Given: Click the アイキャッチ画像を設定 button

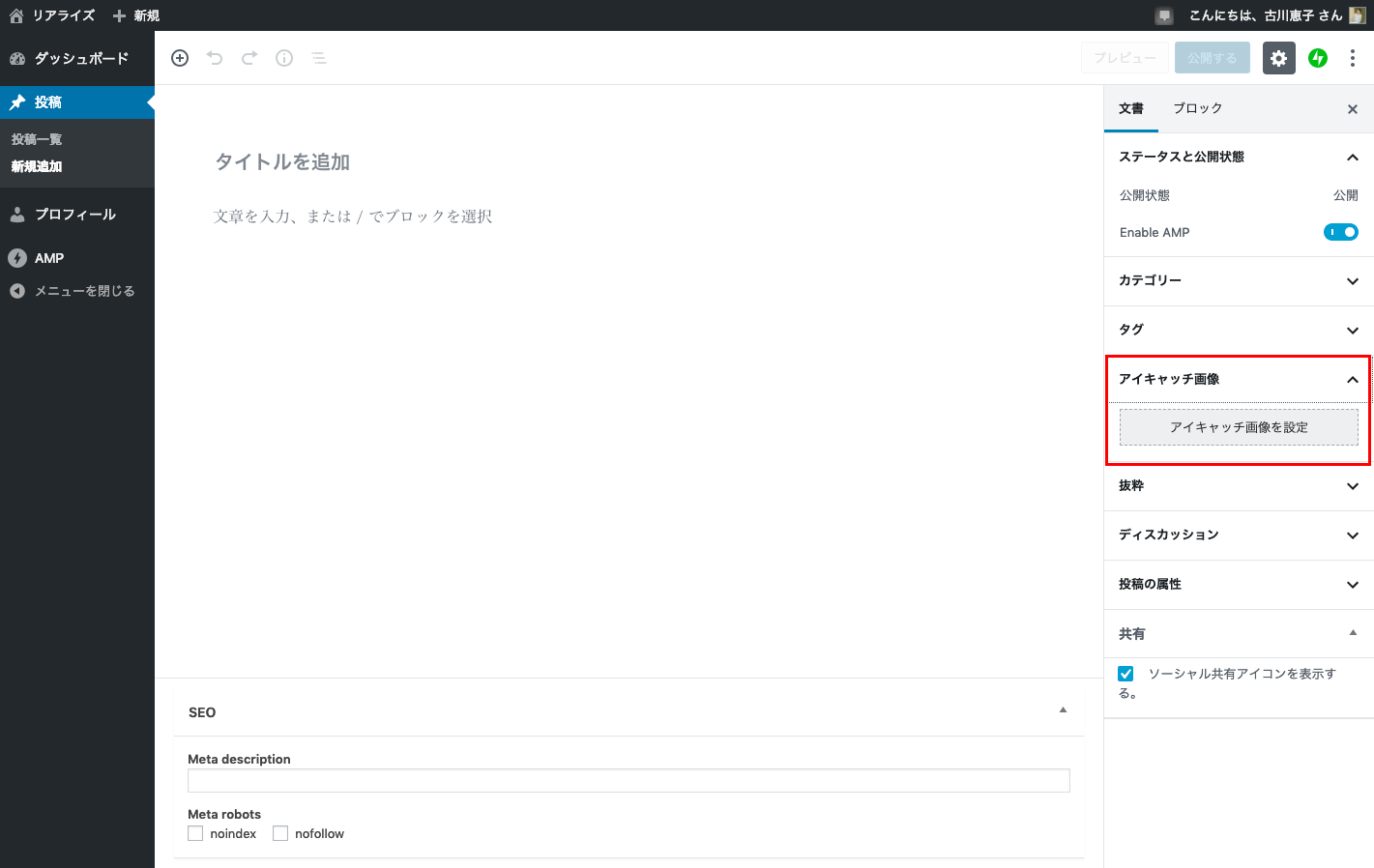Looking at the screenshot, I should (x=1239, y=427).
